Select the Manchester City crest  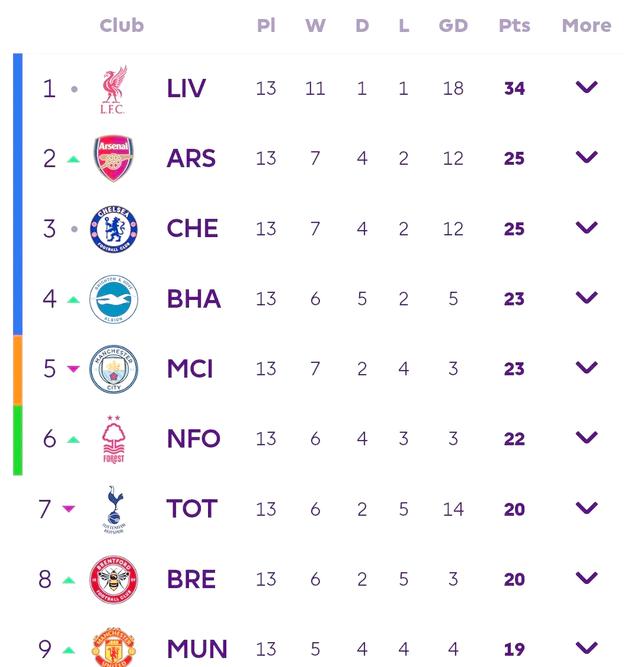point(113,369)
